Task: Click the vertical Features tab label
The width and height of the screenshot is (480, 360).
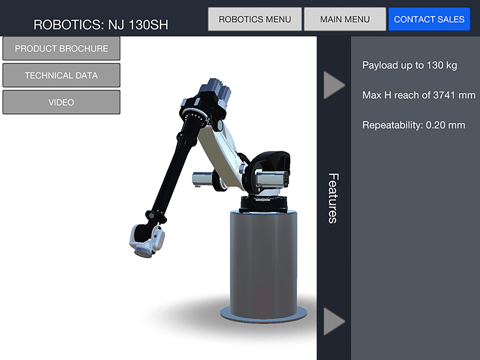Action: tap(333, 198)
